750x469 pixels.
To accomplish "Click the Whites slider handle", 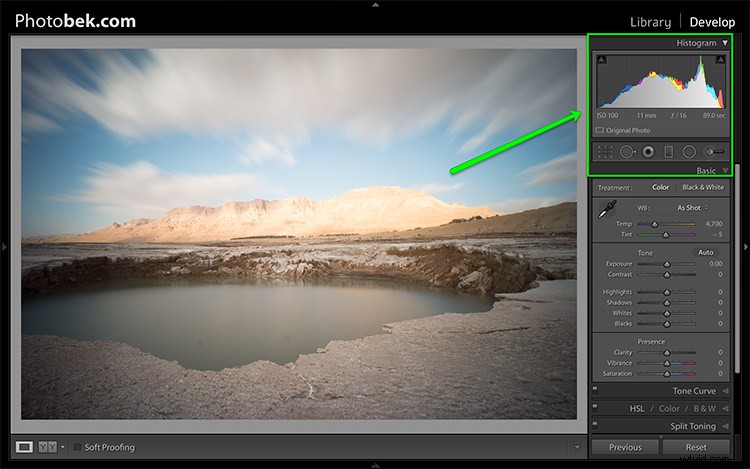I will point(667,313).
